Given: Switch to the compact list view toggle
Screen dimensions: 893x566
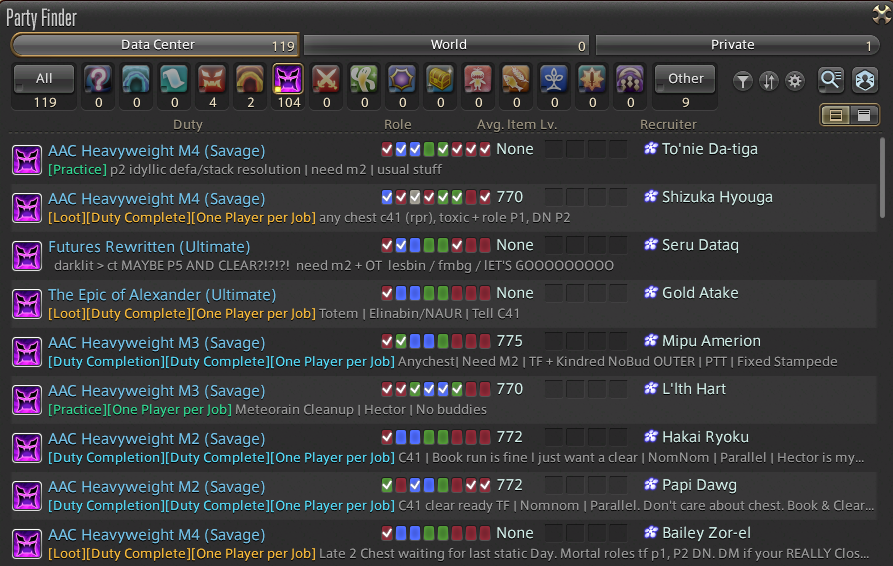Looking at the screenshot, I should pos(835,116).
